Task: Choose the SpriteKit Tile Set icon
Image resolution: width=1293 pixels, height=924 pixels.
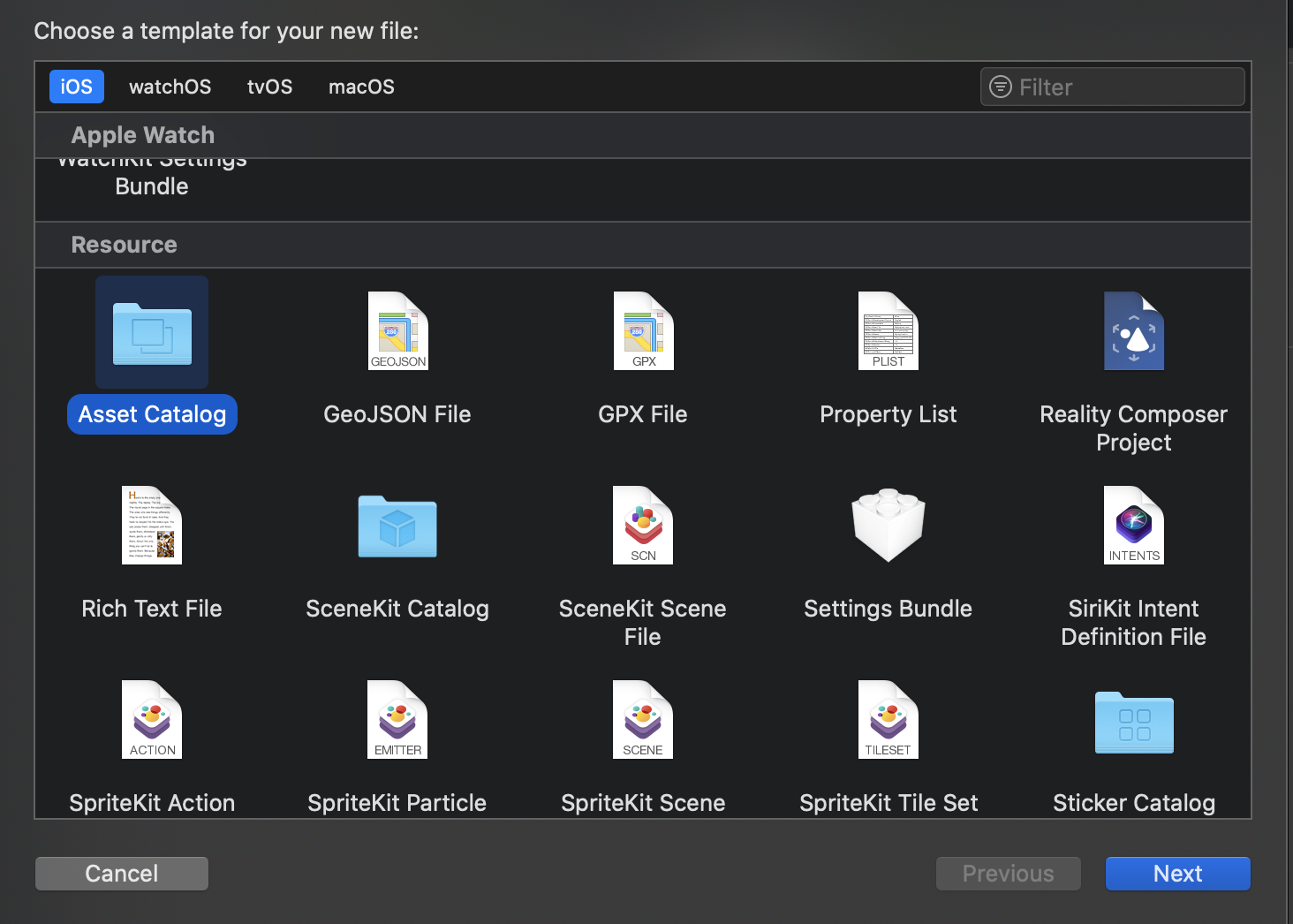Action: [888, 719]
